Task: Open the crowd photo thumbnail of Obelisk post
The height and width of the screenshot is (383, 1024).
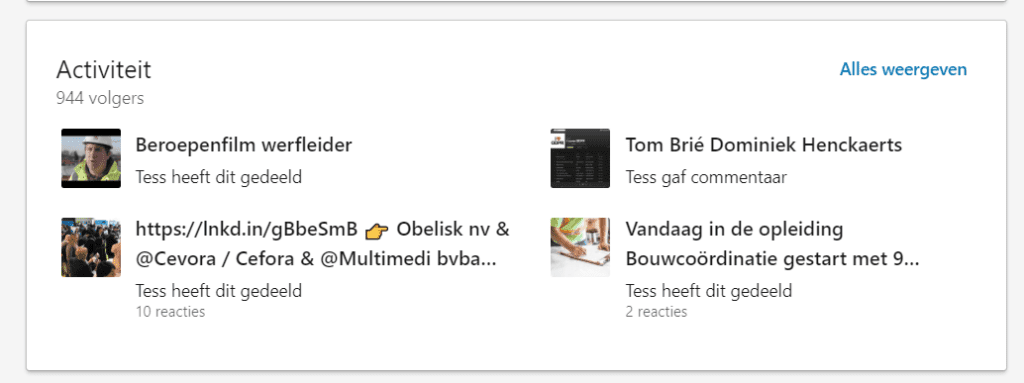Action: [91, 247]
